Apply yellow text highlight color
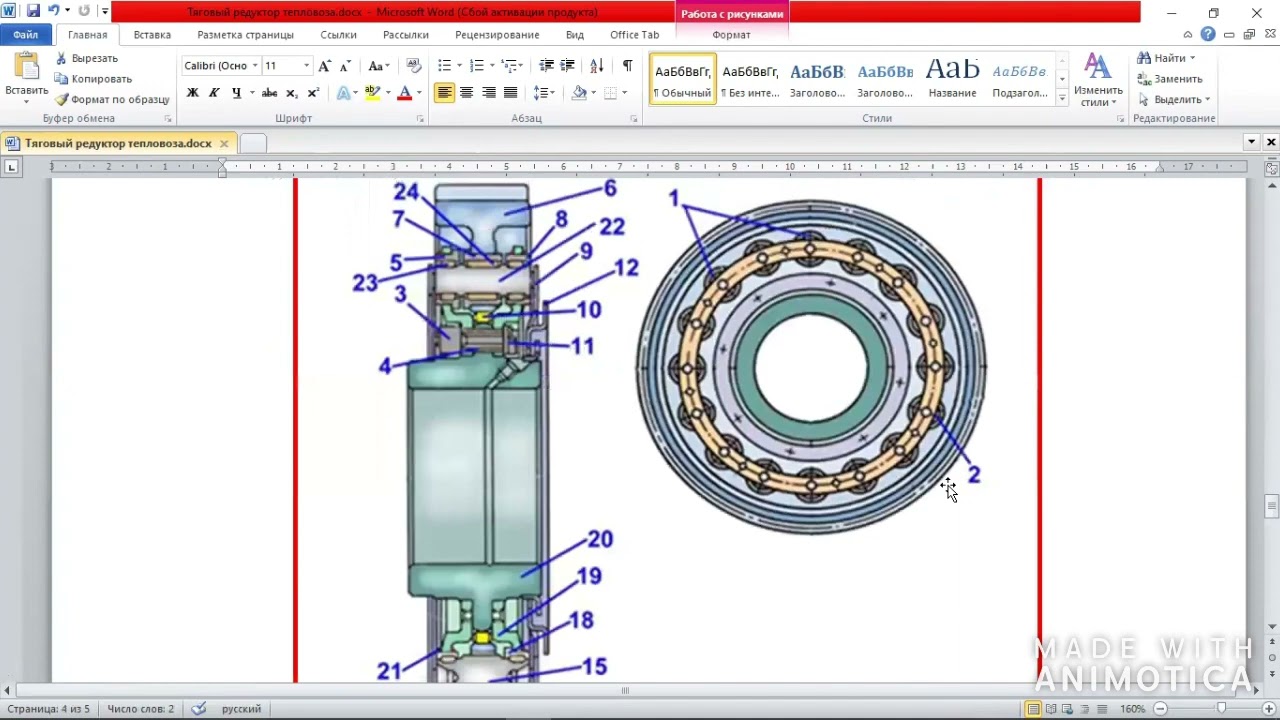This screenshot has height=720, width=1280. [372, 93]
